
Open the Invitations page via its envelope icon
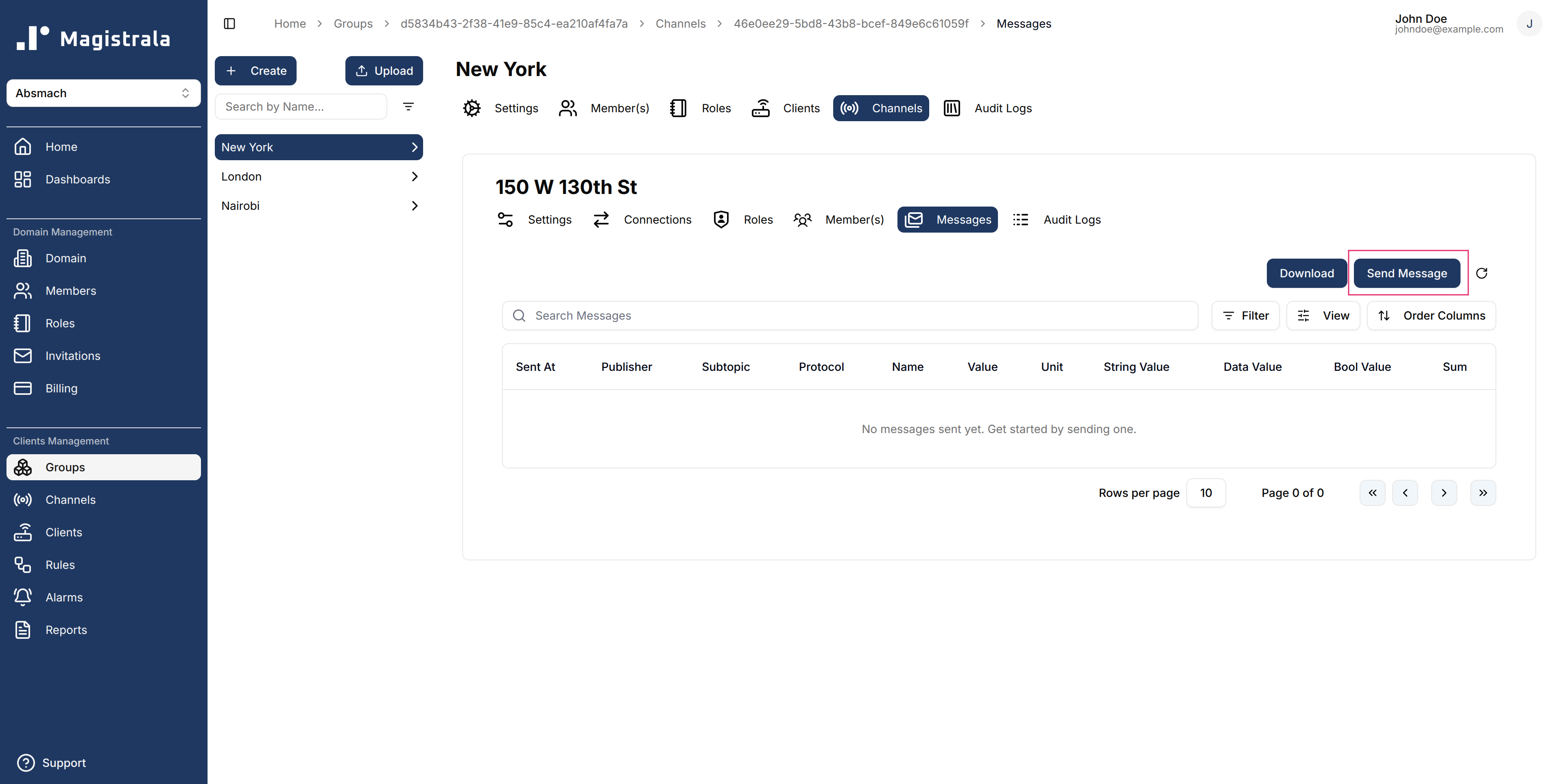[x=22, y=356]
